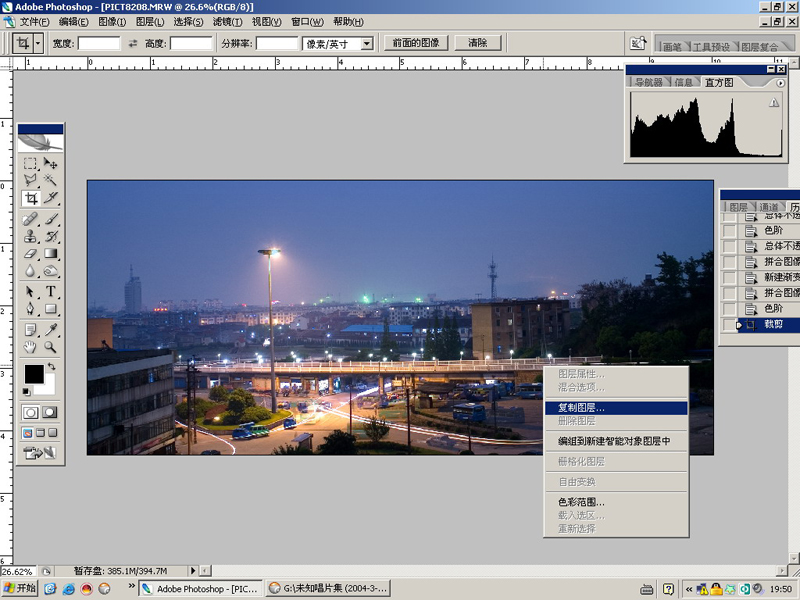Viewport: 800px width, 600px height.
Task: Open the 工具预设 palette well tab
Action: coord(711,47)
